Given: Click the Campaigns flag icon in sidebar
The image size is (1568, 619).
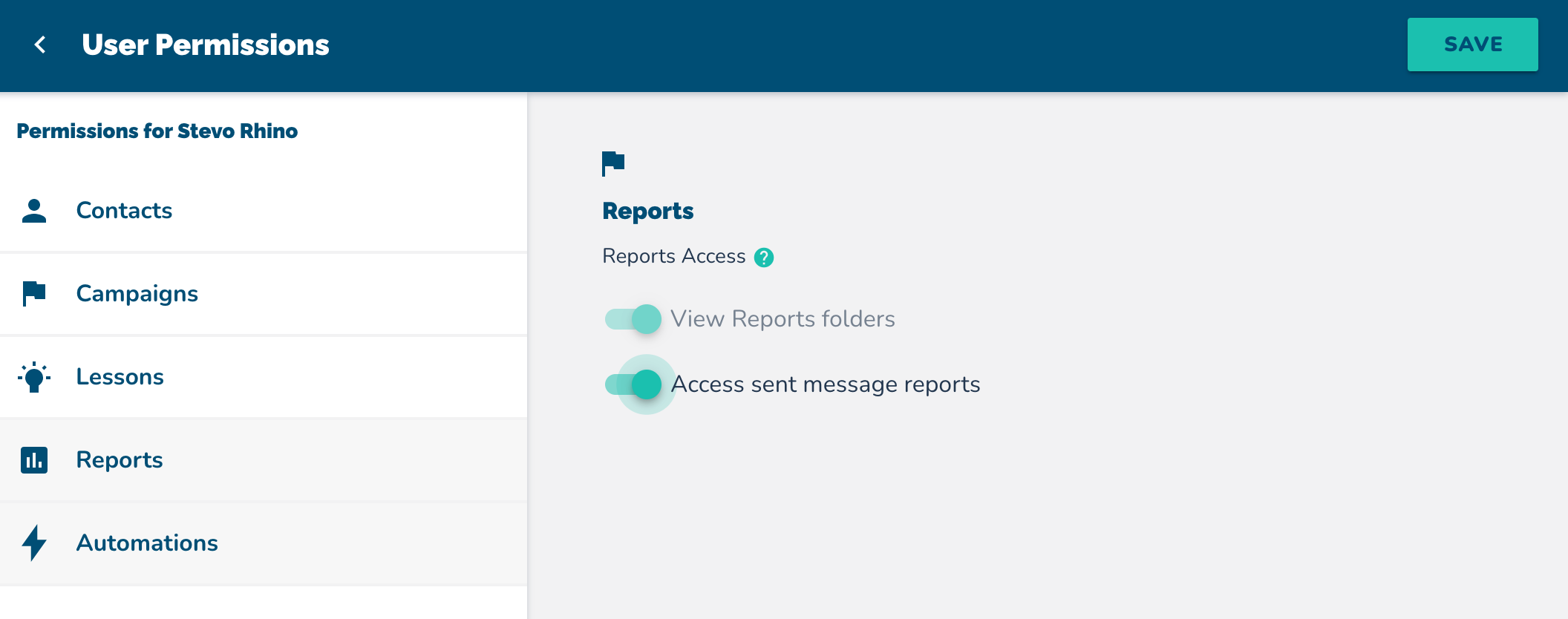Looking at the screenshot, I should (x=34, y=294).
